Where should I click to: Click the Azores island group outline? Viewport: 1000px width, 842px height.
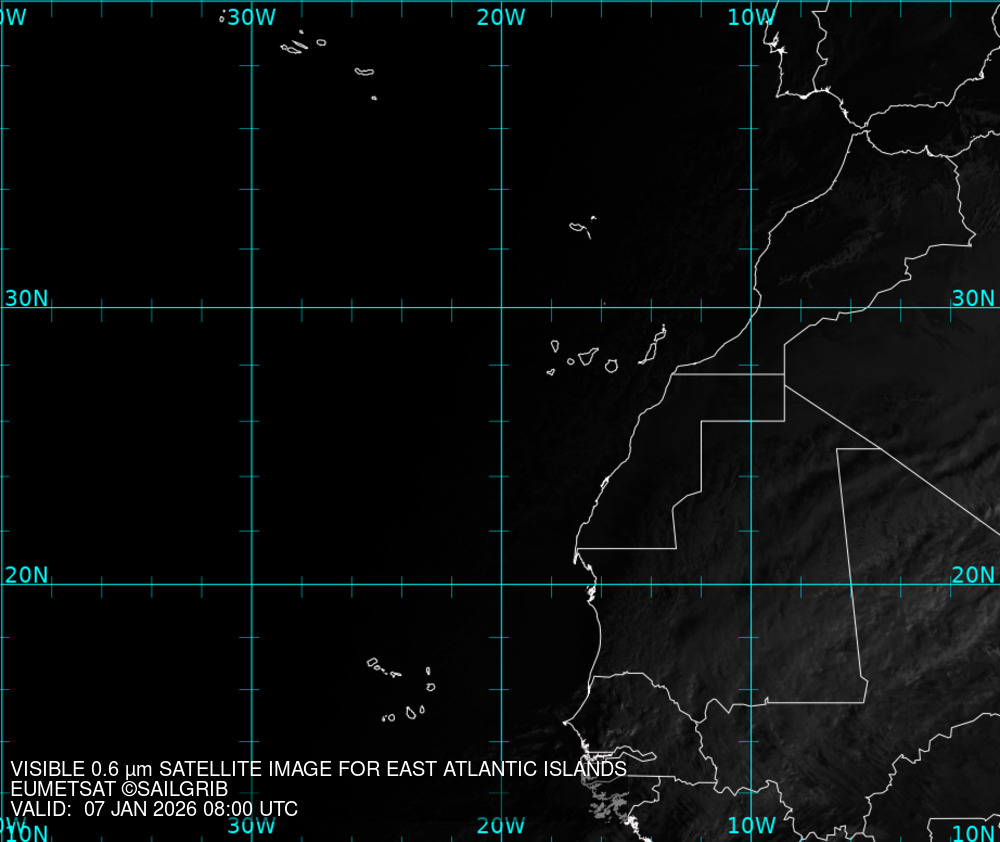tap(296, 46)
